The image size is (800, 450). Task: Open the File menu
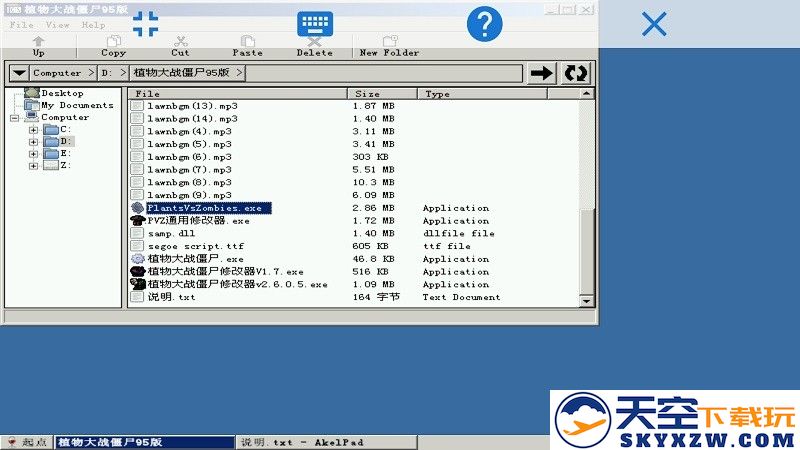tap(21, 24)
